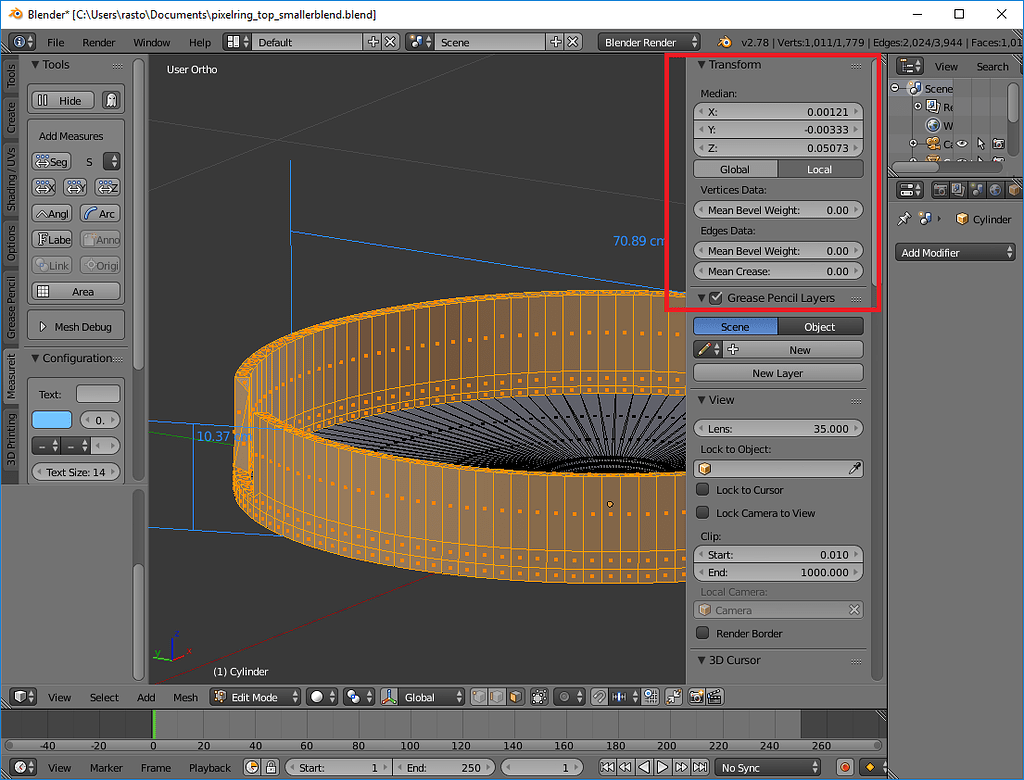Play the animation in reverse
1024x780 pixels.
[x=643, y=767]
